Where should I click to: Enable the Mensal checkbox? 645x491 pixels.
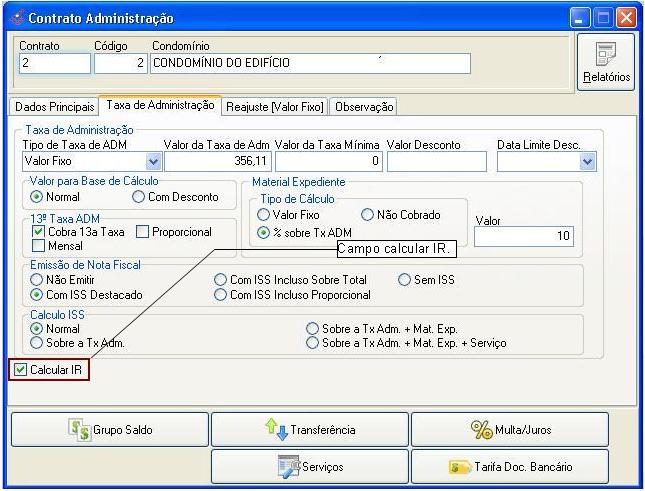tap(39, 245)
